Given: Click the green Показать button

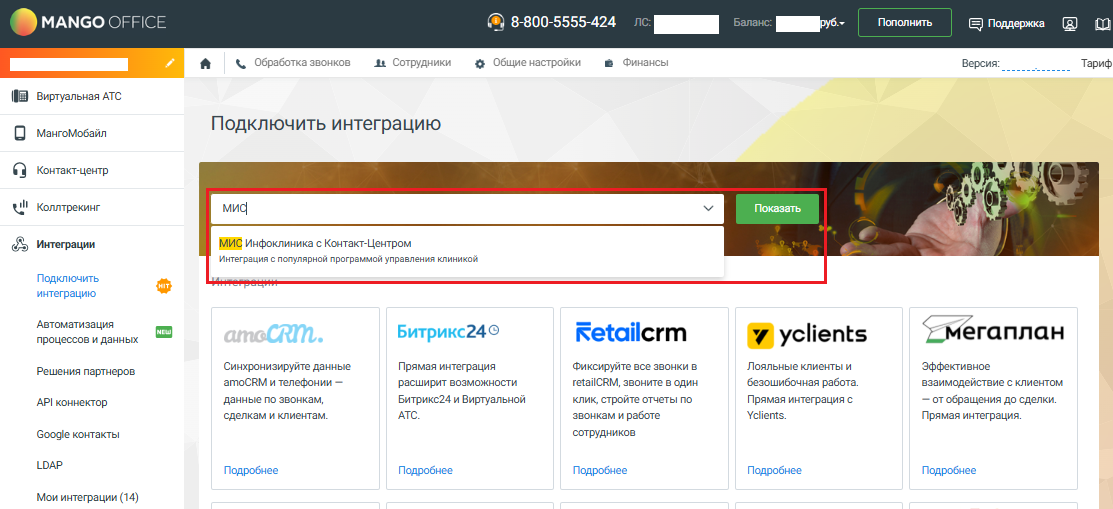Looking at the screenshot, I should pyautogui.click(x=777, y=209).
